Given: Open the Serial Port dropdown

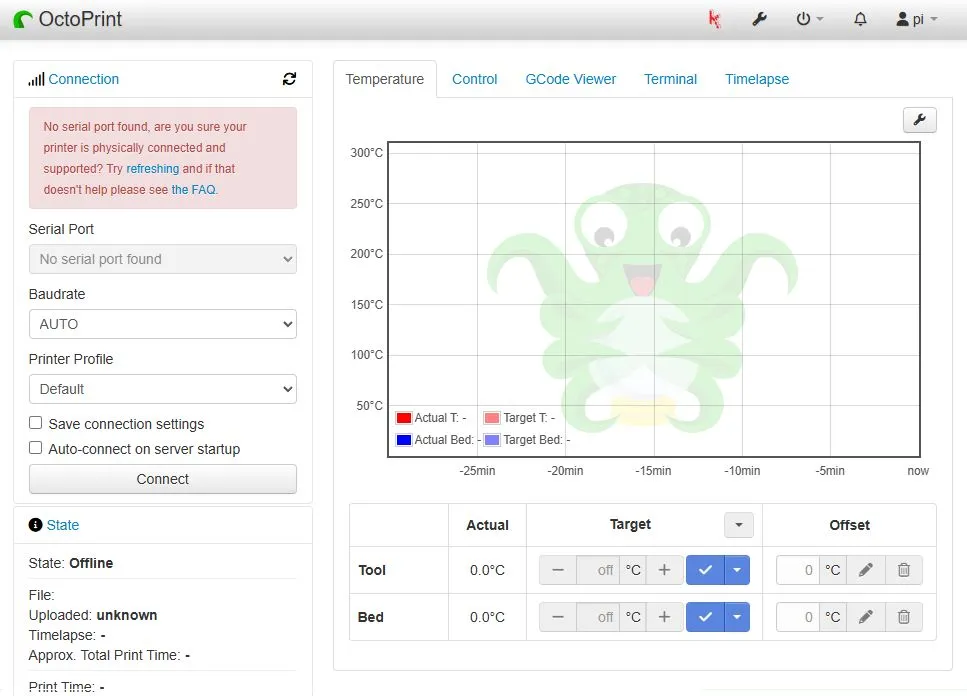Looking at the screenshot, I should (163, 259).
